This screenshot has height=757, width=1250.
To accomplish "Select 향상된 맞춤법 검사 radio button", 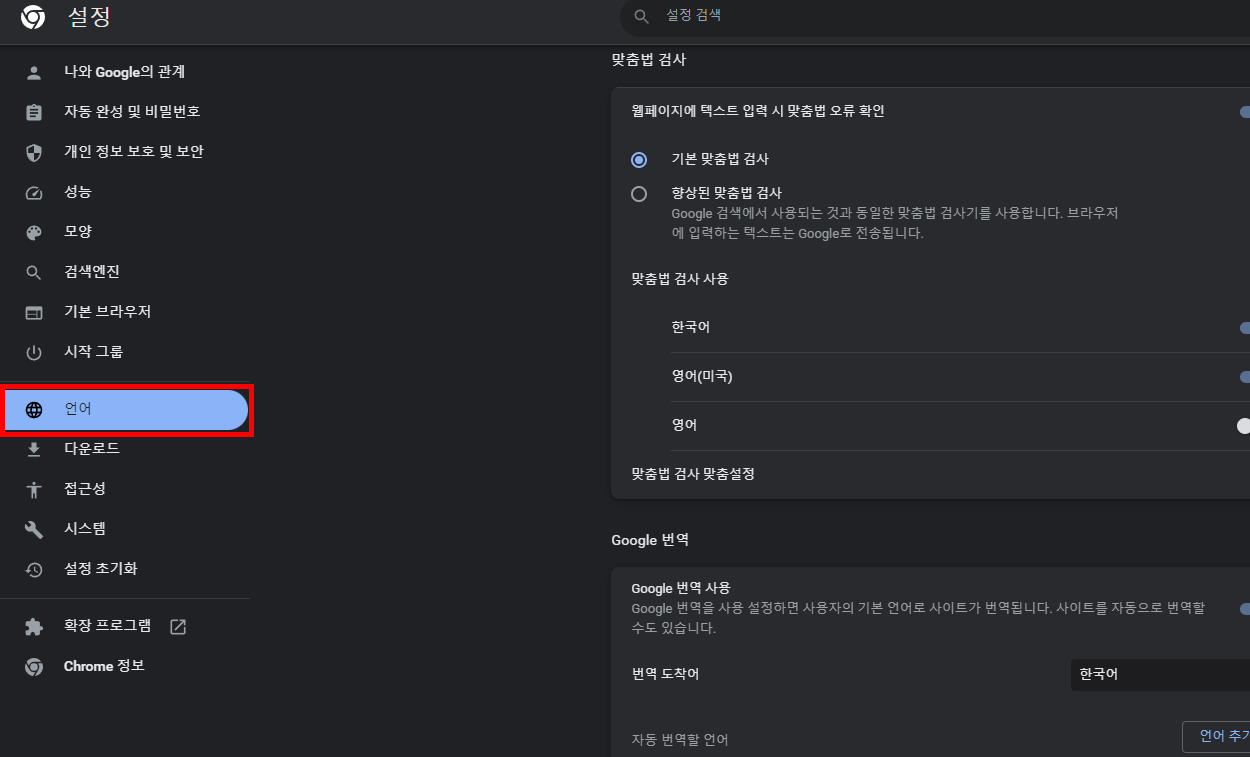I will pyautogui.click(x=639, y=194).
